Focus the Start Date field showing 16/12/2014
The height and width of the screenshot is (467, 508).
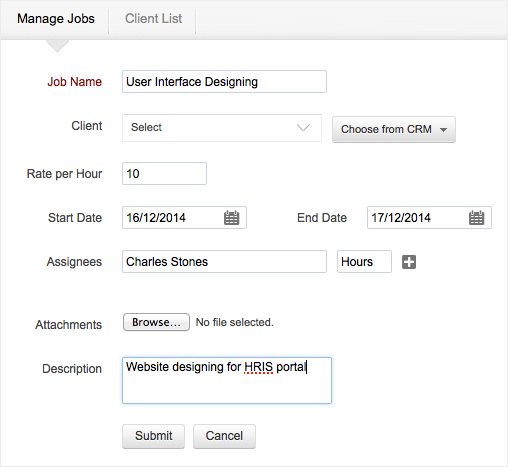184,217
